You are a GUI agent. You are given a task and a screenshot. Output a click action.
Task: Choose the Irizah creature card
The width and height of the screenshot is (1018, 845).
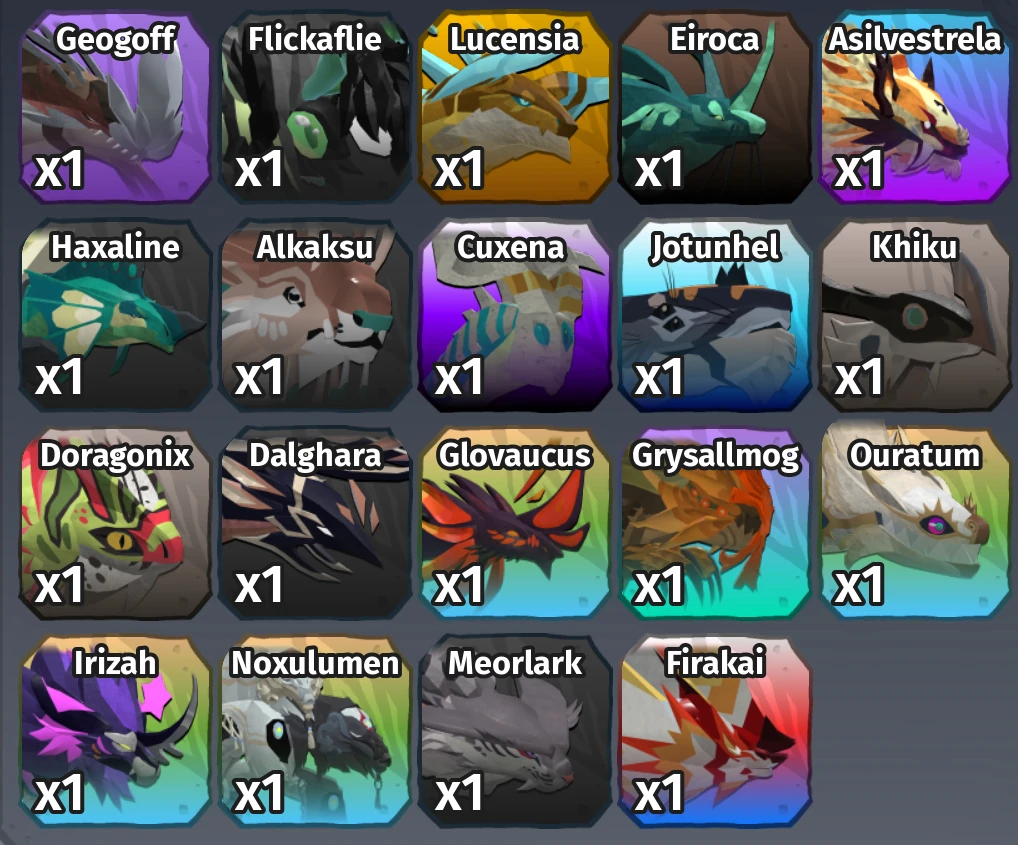coord(116,732)
